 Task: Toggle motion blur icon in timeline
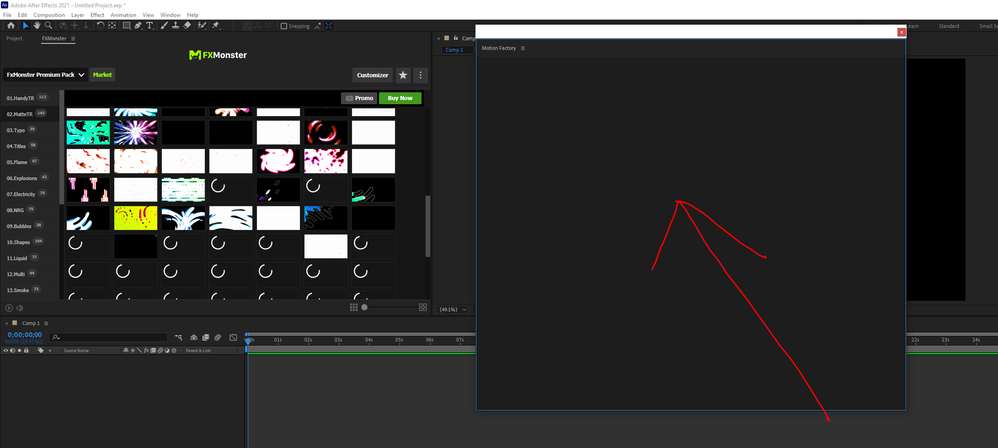click(x=218, y=337)
